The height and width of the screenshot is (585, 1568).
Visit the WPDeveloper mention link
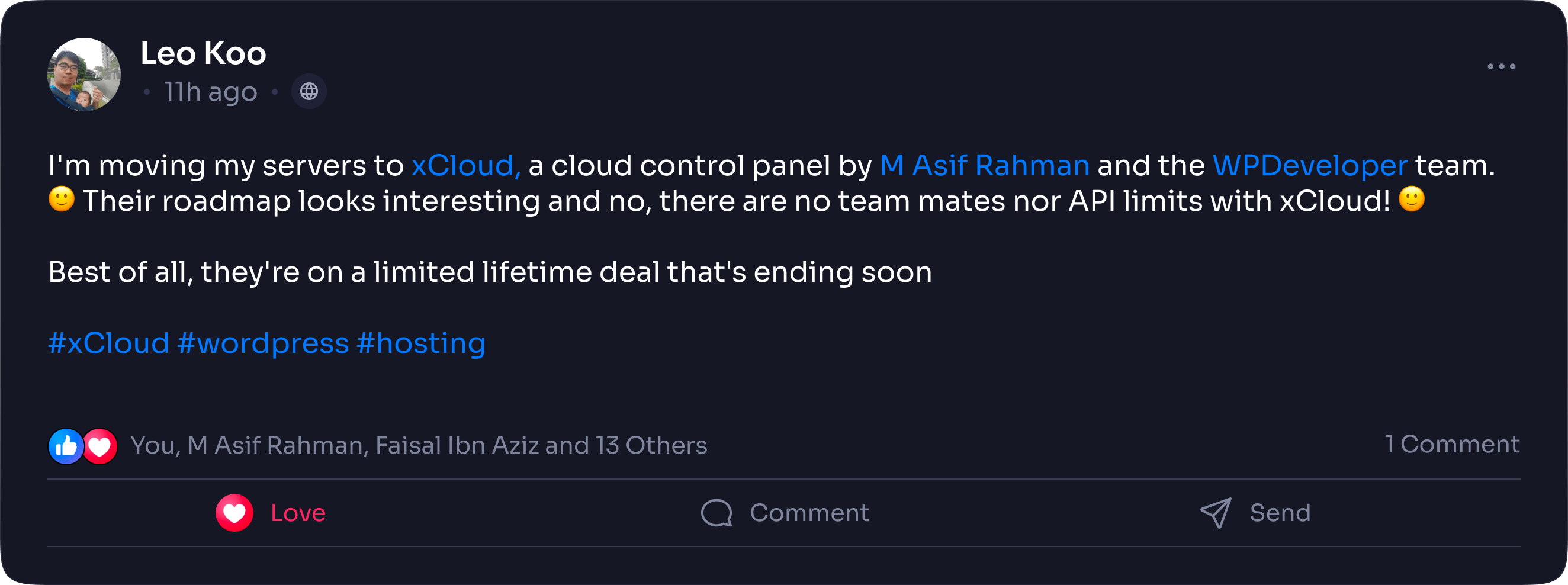pyautogui.click(x=1310, y=166)
